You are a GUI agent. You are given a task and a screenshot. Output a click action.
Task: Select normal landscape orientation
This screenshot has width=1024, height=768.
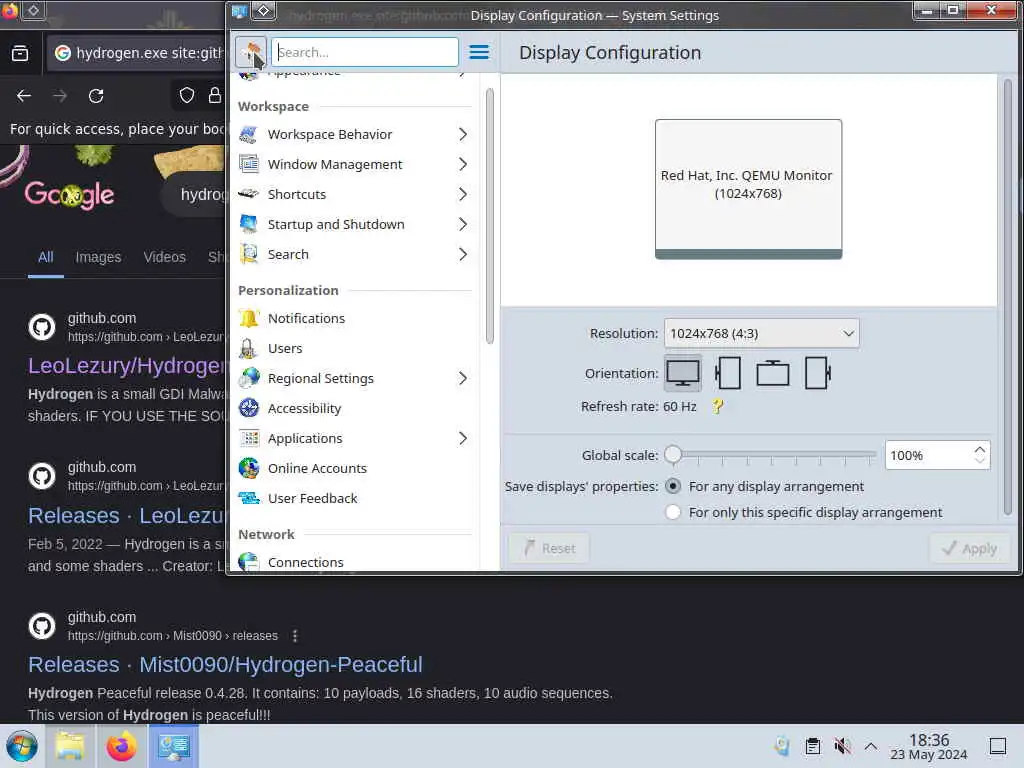coord(682,374)
